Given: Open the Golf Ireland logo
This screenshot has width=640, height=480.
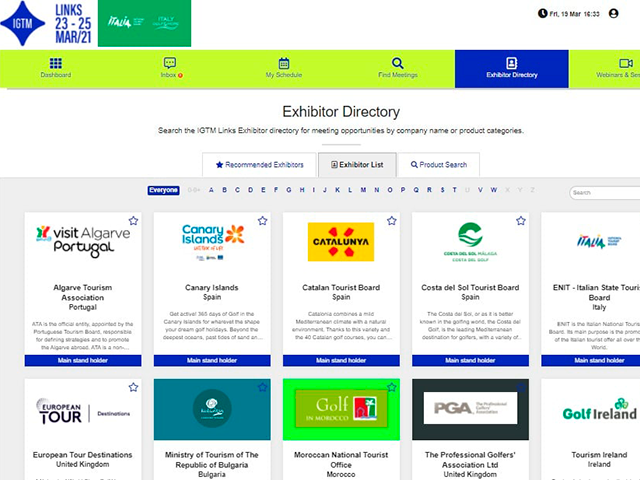Looking at the screenshot, I should [x=599, y=410].
